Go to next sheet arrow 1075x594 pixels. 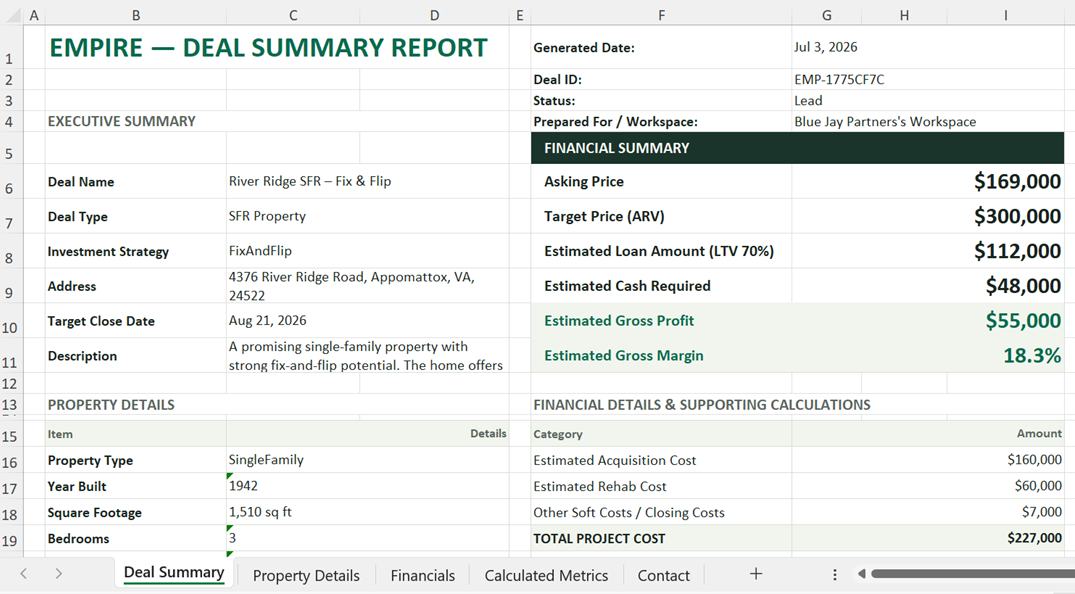click(x=58, y=573)
